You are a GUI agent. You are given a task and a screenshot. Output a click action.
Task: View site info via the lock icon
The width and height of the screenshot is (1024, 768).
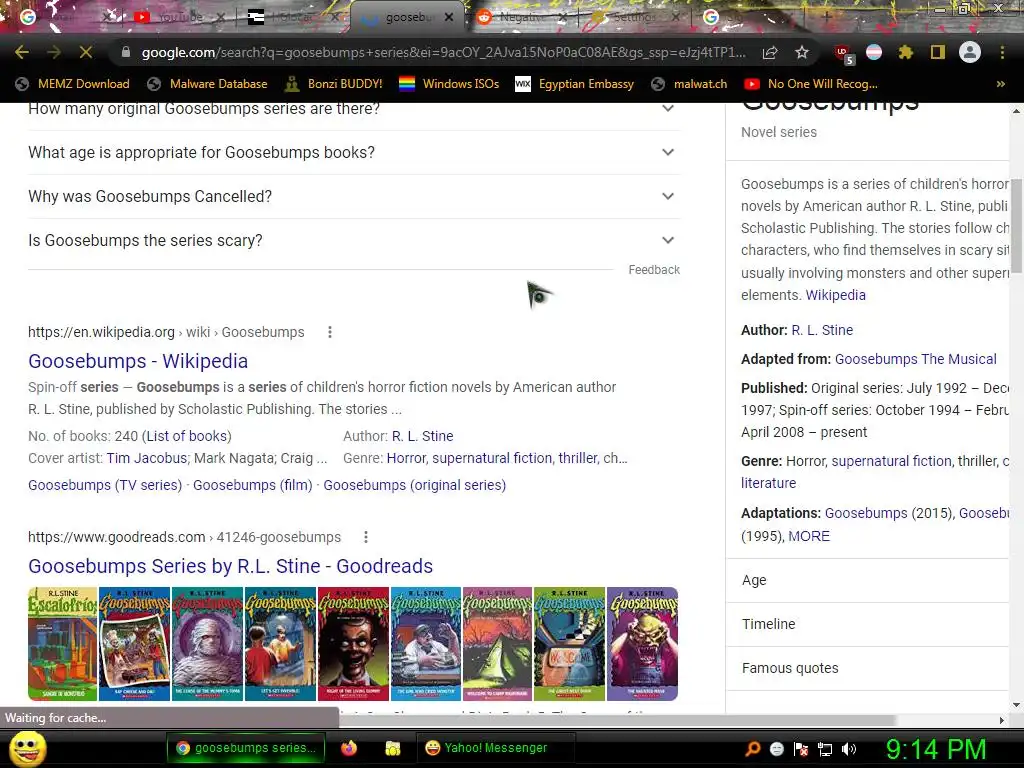coord(126,52)
